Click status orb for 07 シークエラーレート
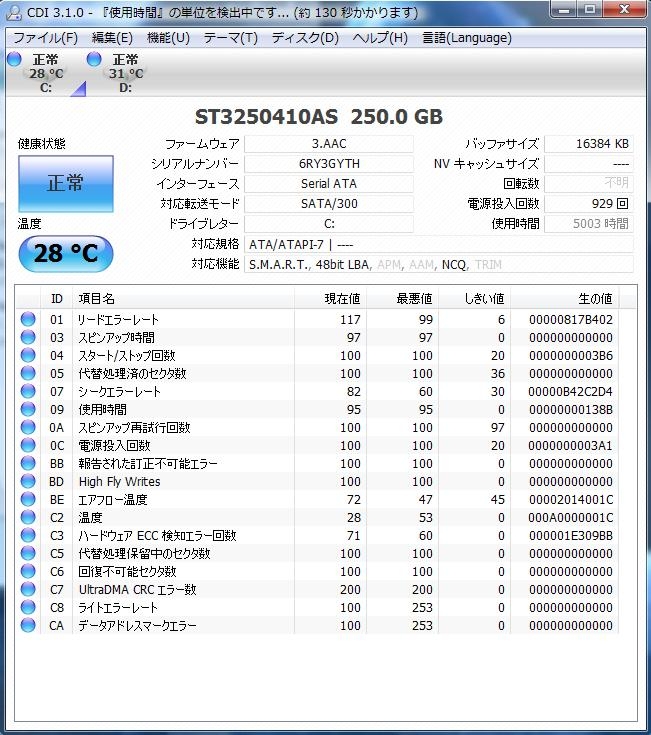 28,391
